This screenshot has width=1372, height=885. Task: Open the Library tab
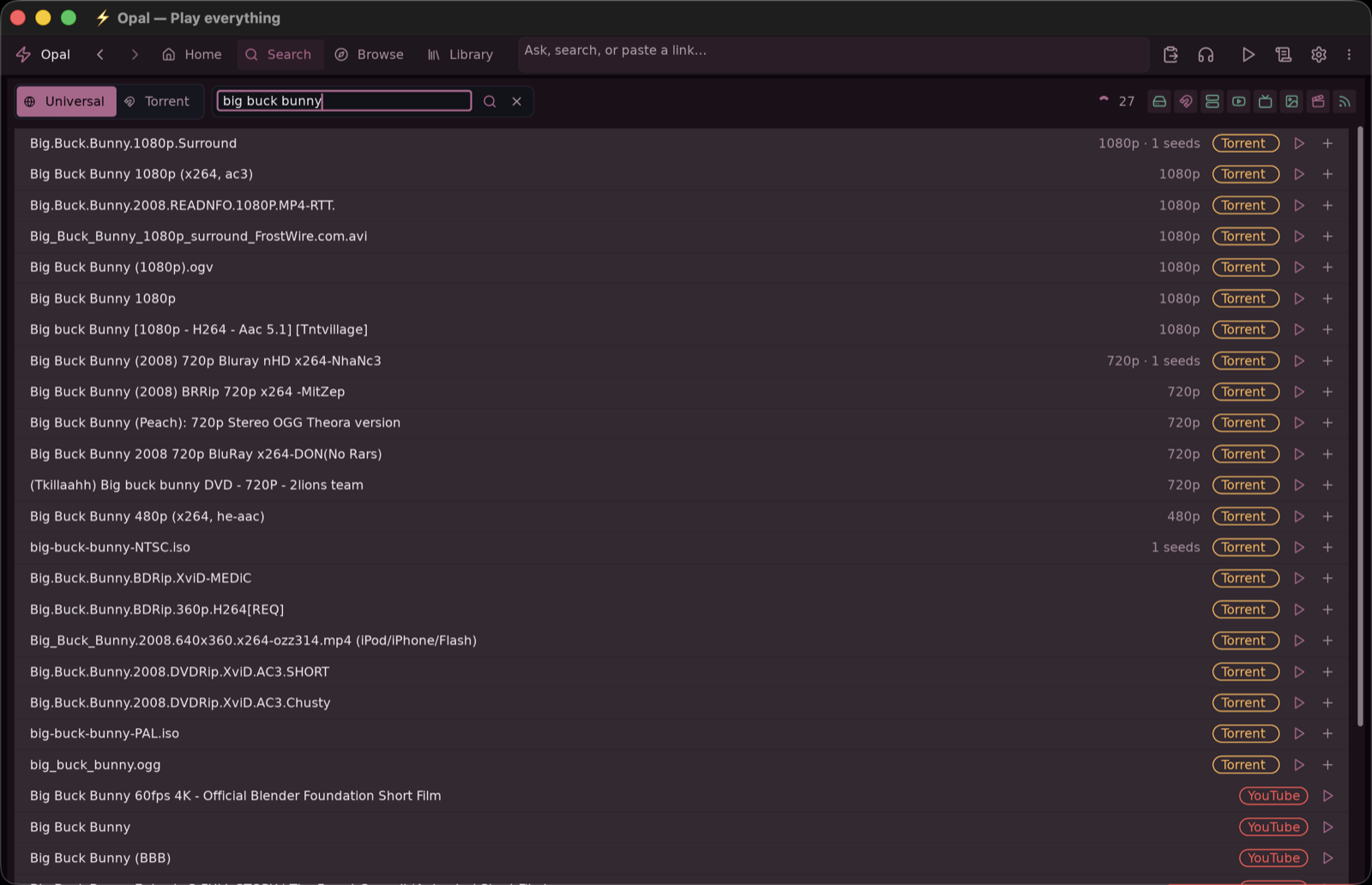pos(460,54)
